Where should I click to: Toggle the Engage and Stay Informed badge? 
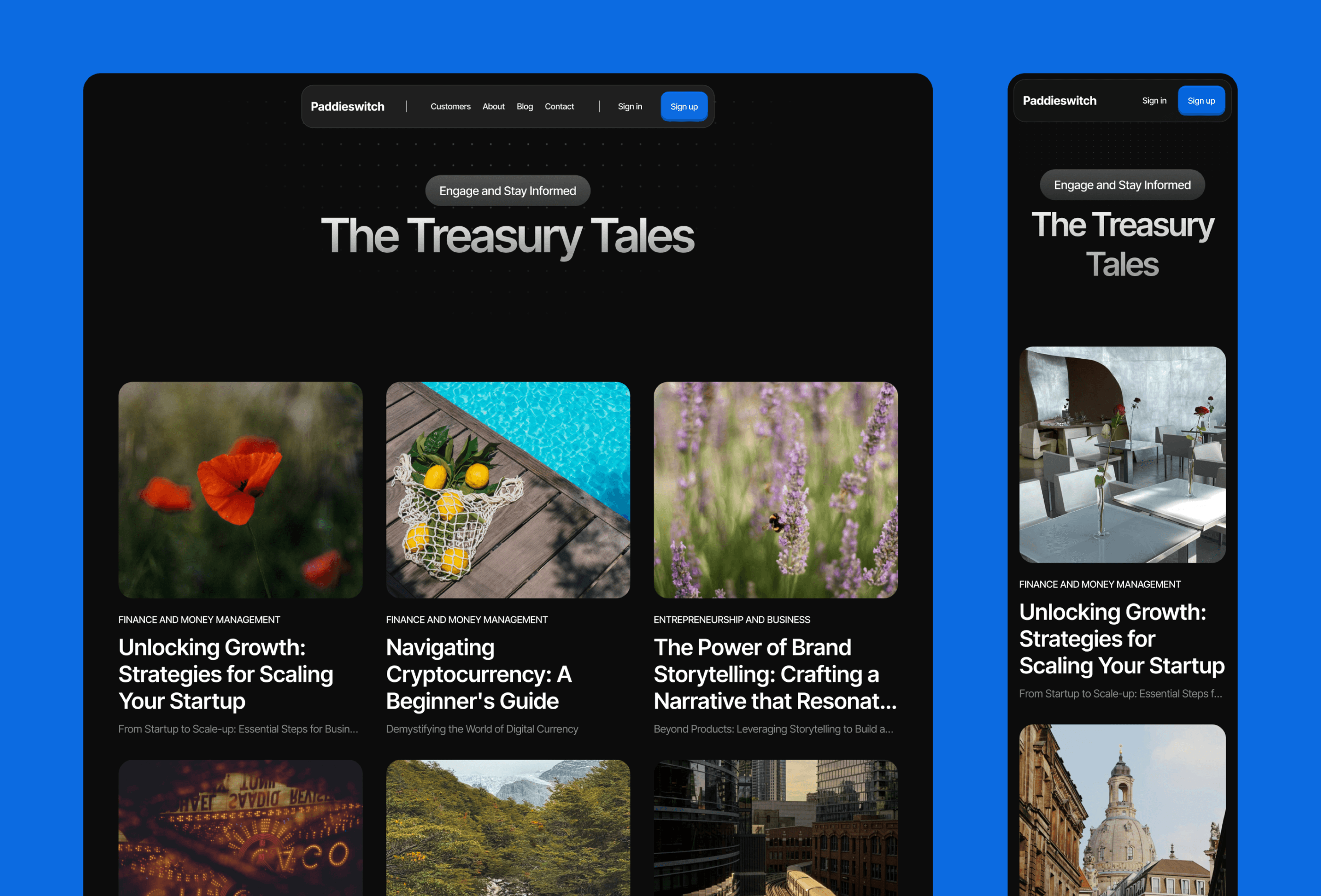click(x=507, y=190)
